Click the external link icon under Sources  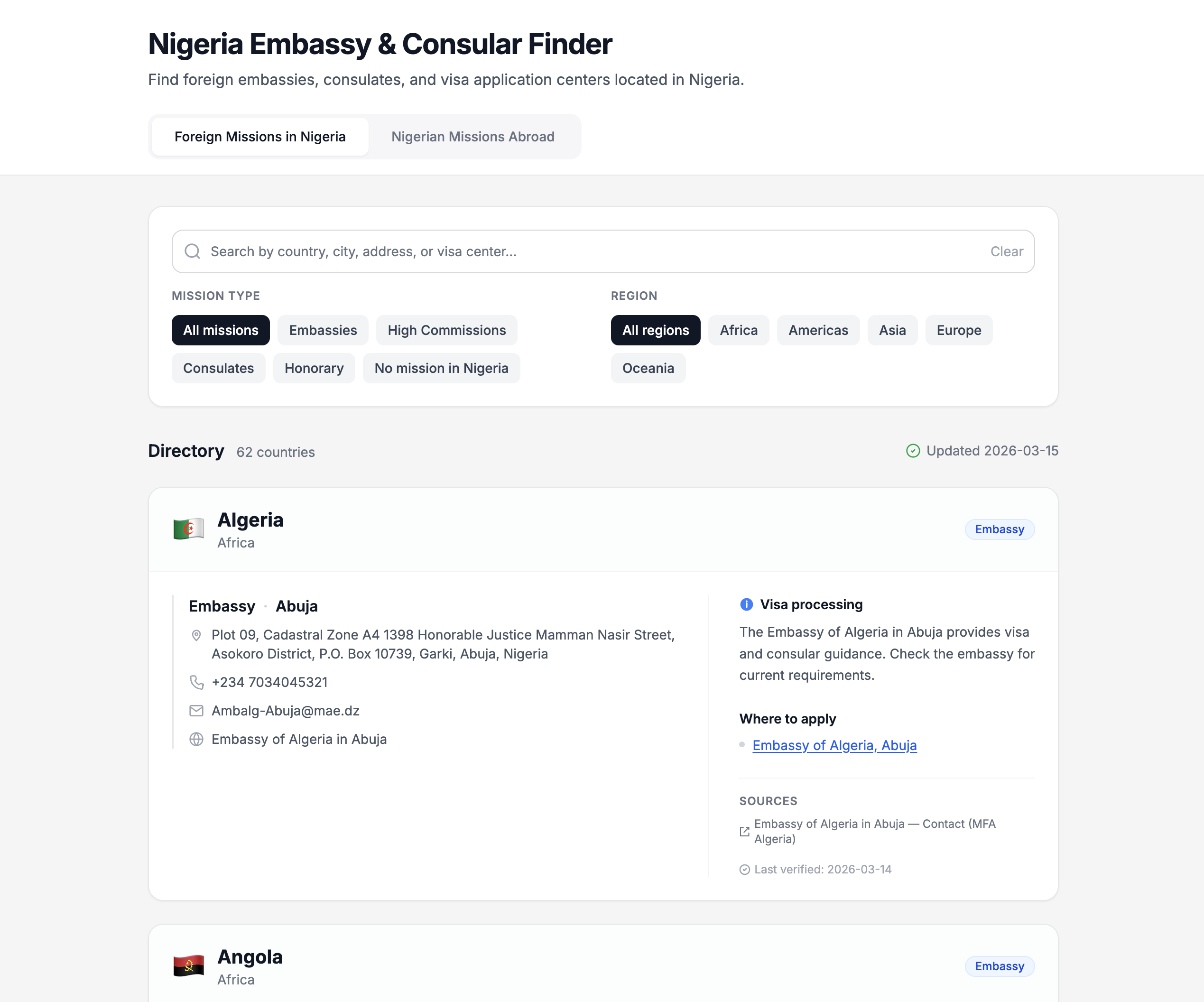tap(745, 832)
